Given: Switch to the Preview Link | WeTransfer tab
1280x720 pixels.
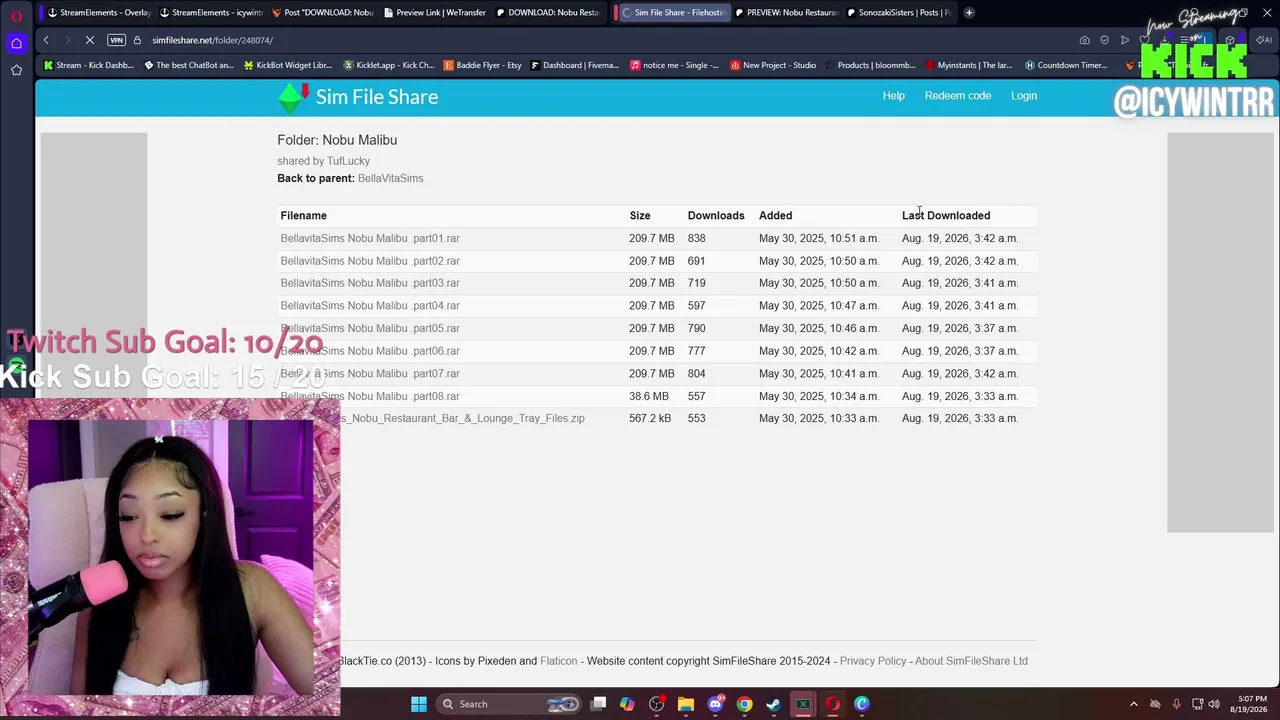Looking at the screenshot, I should click(x=434, y=13).
